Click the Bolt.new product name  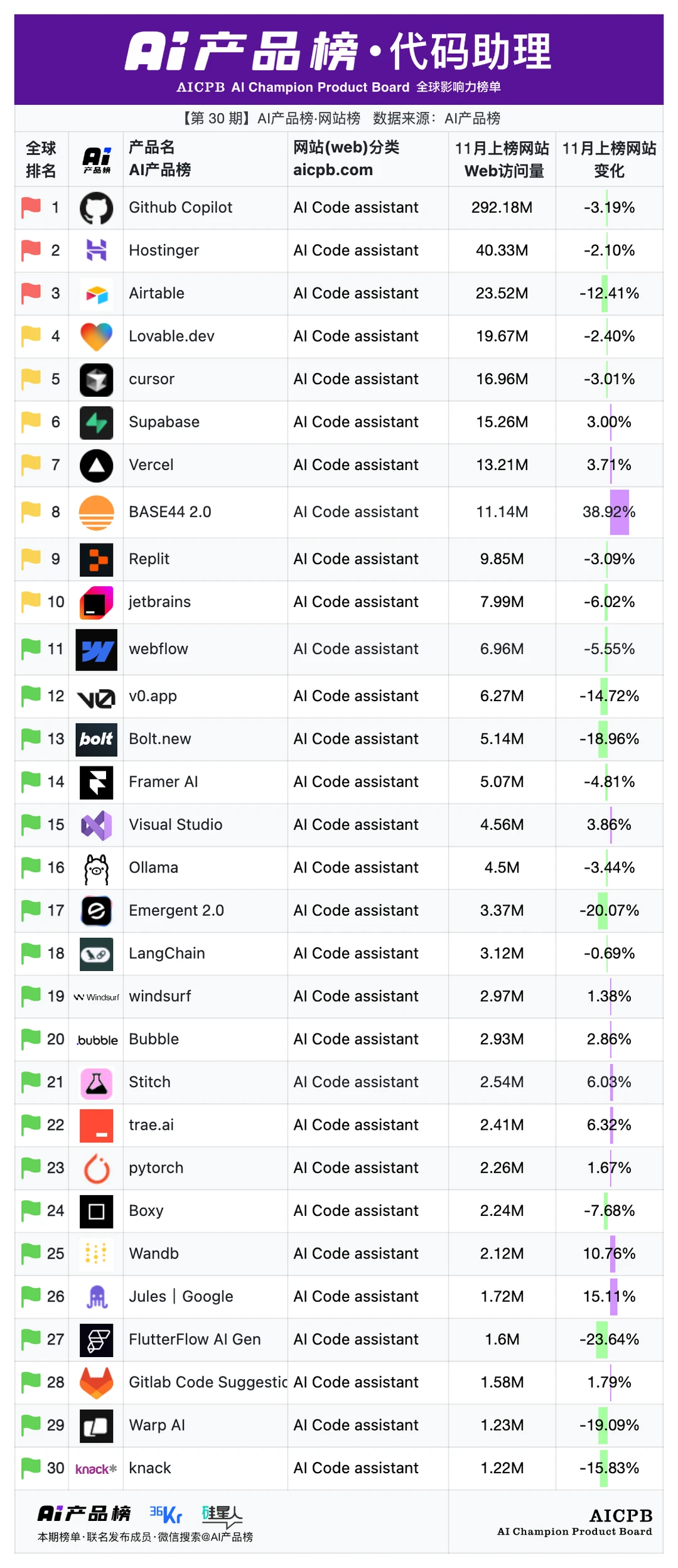(x=159, y=739)
